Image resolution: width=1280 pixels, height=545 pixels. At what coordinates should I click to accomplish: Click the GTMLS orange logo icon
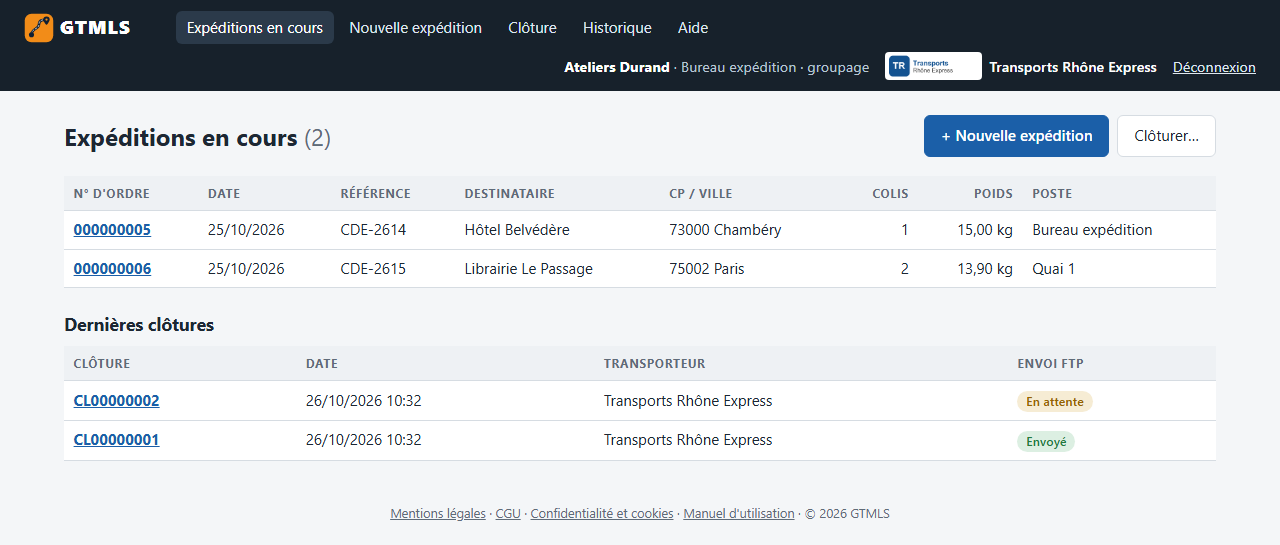[x=39, y=28]
